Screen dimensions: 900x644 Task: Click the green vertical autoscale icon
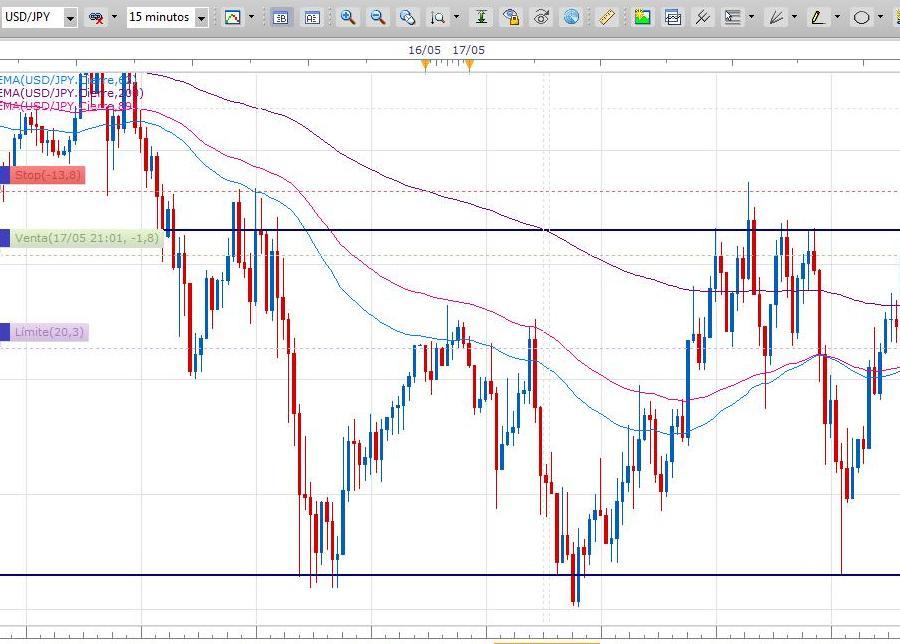(x=481, y=17)
